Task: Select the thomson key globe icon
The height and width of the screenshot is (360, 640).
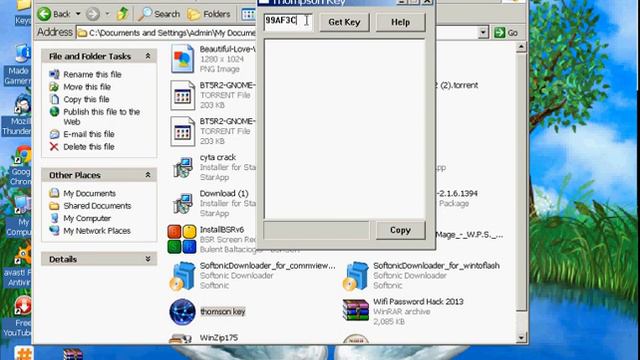Action: (182, 312)
